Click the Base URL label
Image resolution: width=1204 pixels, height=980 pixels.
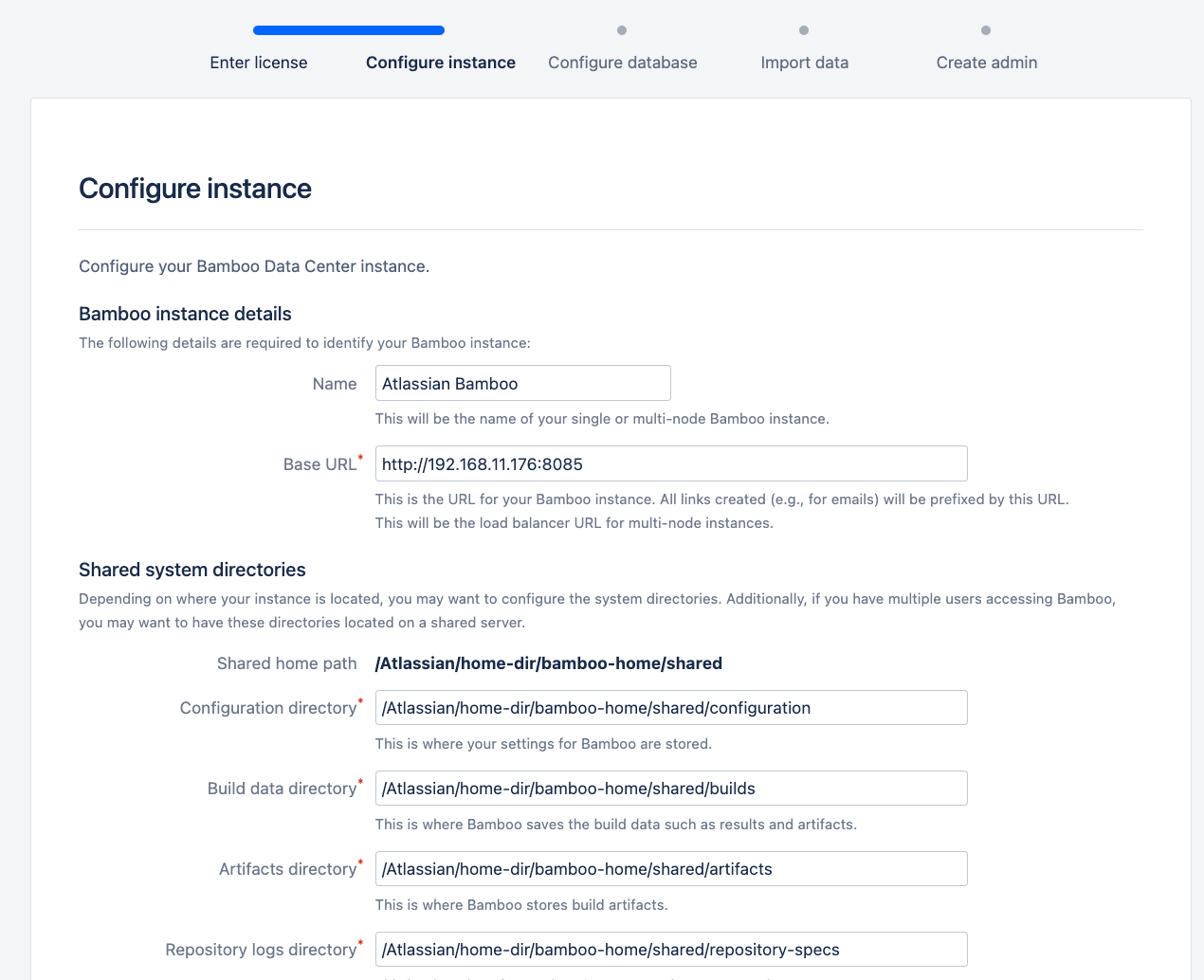point(320,464)
